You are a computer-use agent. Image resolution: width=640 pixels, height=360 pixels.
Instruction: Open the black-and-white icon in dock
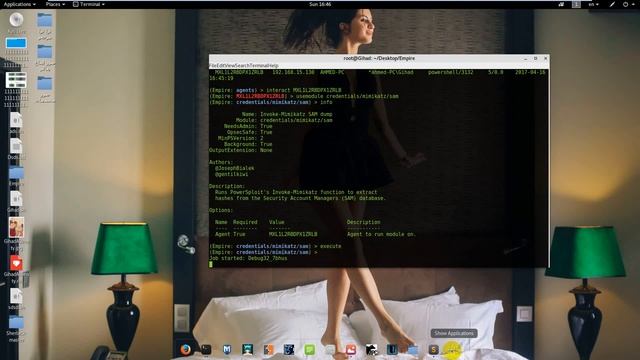tap(371, 349)
